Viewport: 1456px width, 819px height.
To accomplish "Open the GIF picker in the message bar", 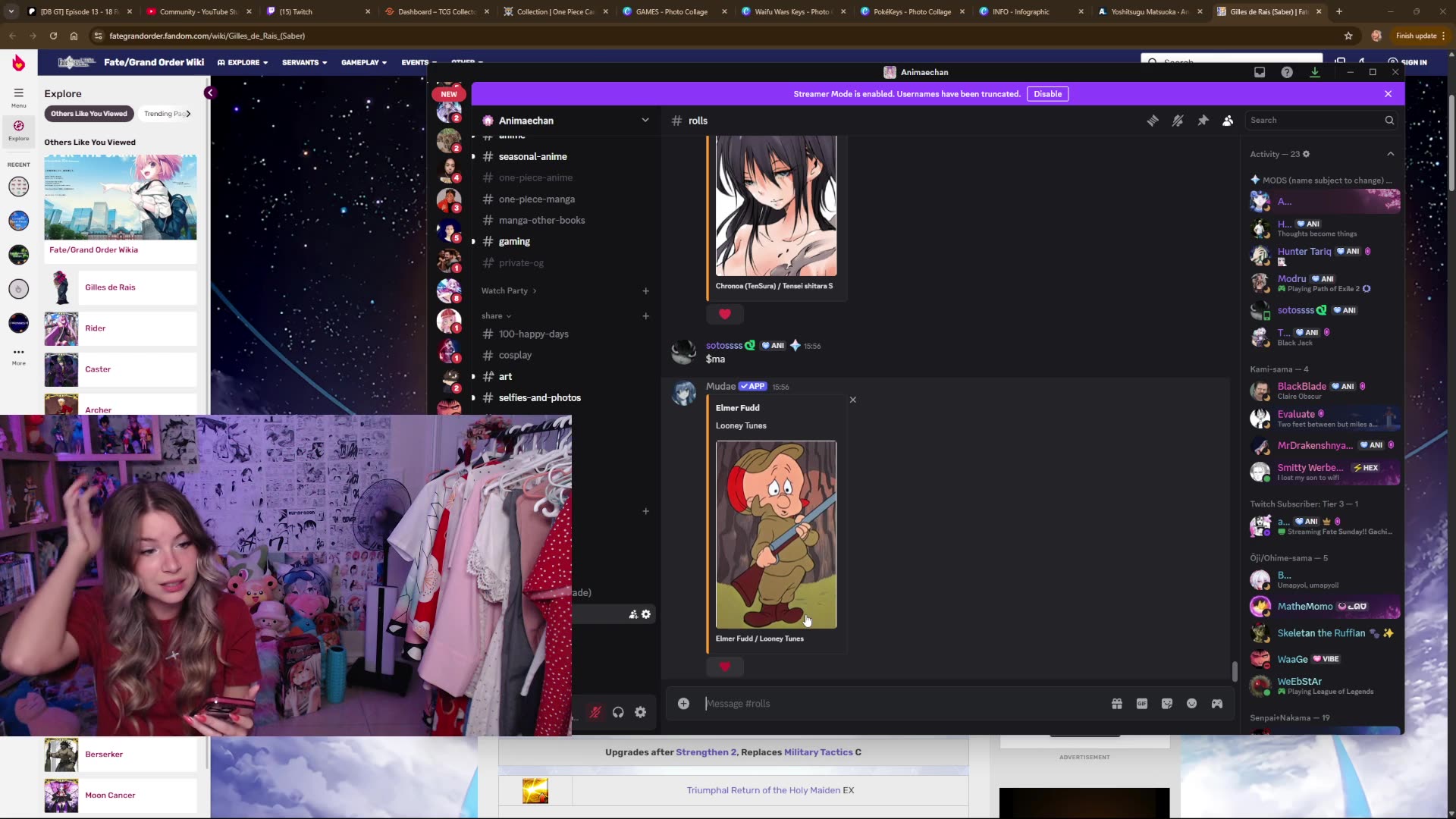I will (x=1142, y=703).
